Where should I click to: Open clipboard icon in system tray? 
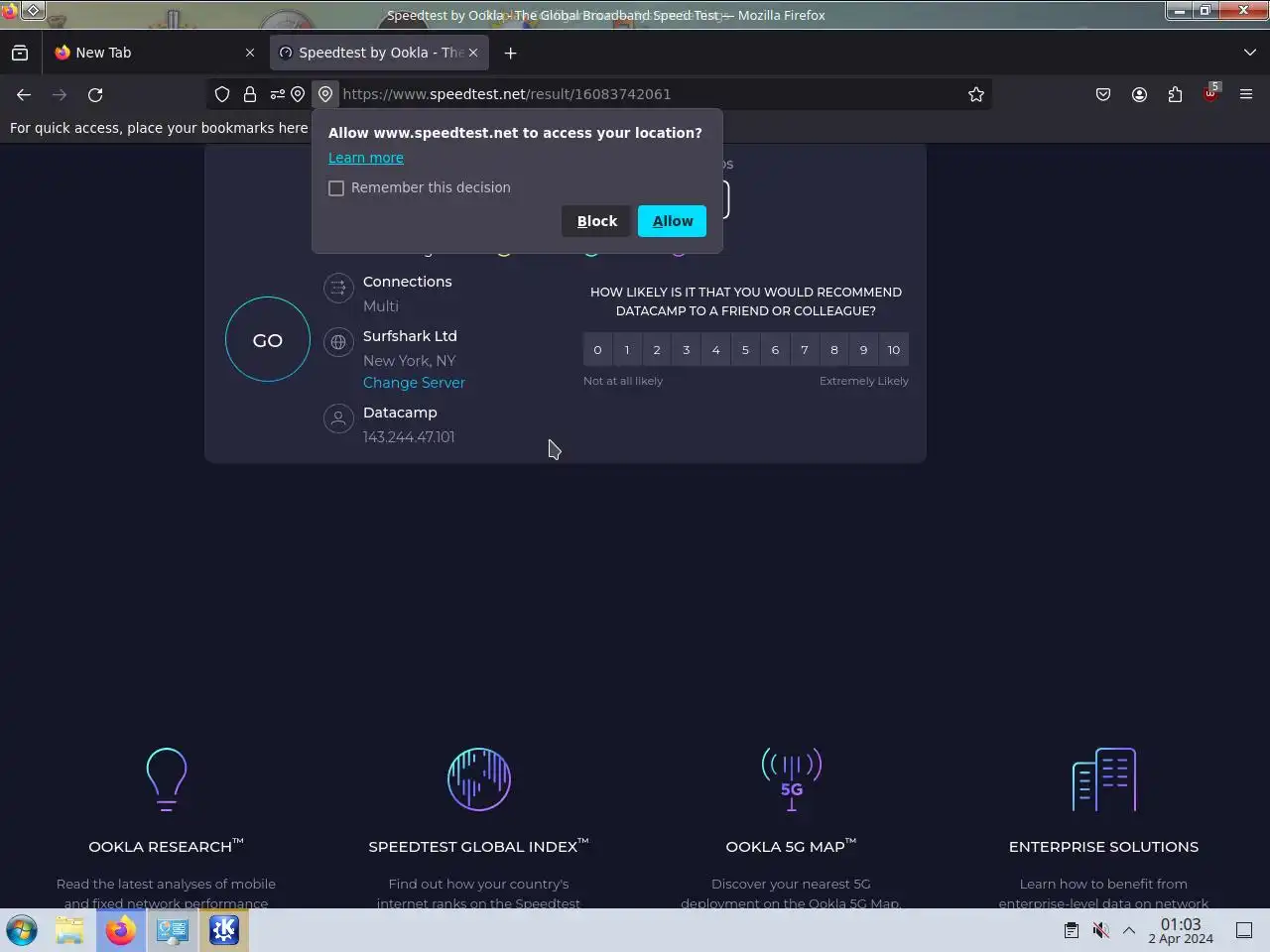tap(1072, 930)
